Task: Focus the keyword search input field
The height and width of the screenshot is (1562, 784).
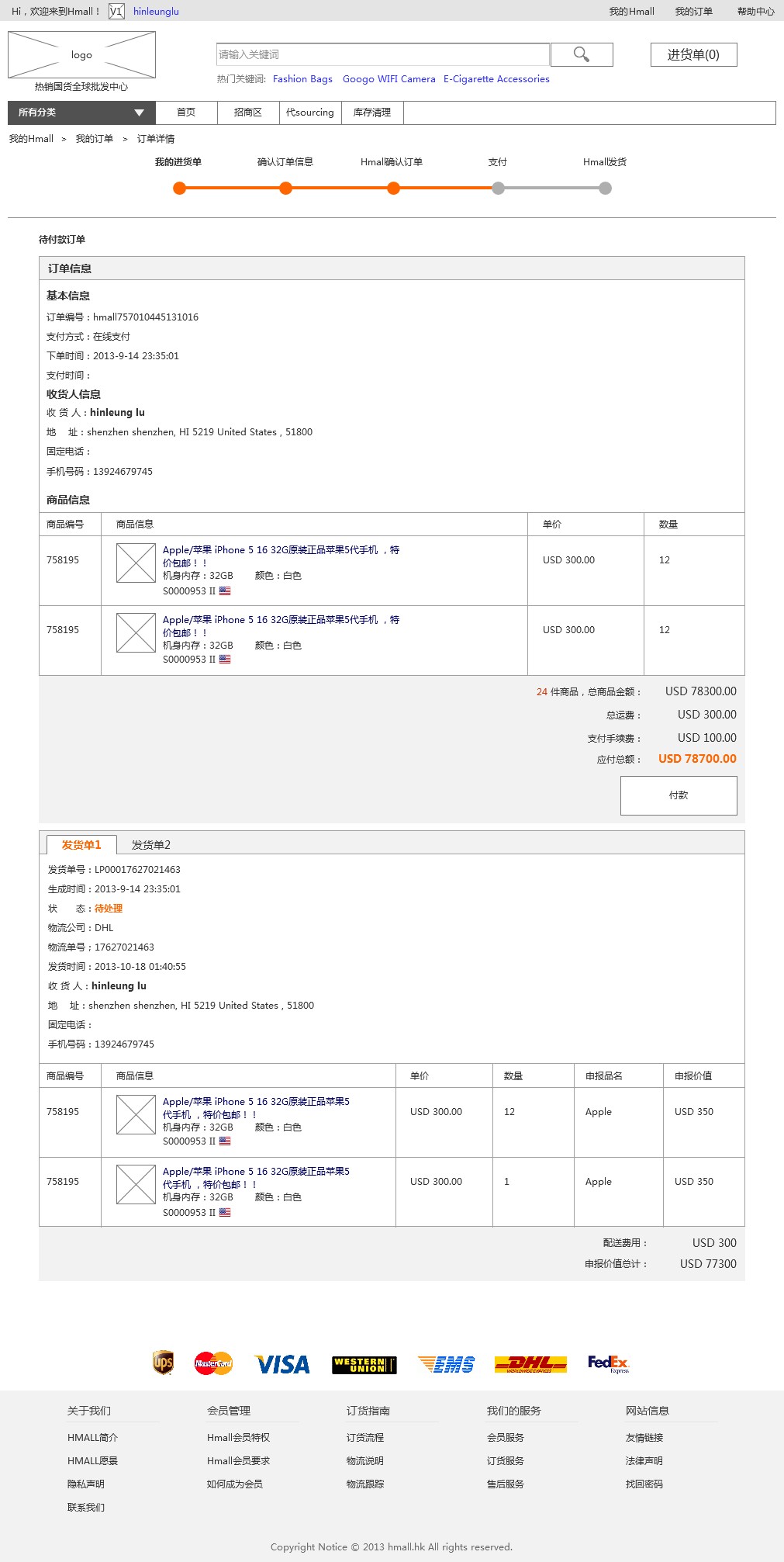Action: point(383,54)
